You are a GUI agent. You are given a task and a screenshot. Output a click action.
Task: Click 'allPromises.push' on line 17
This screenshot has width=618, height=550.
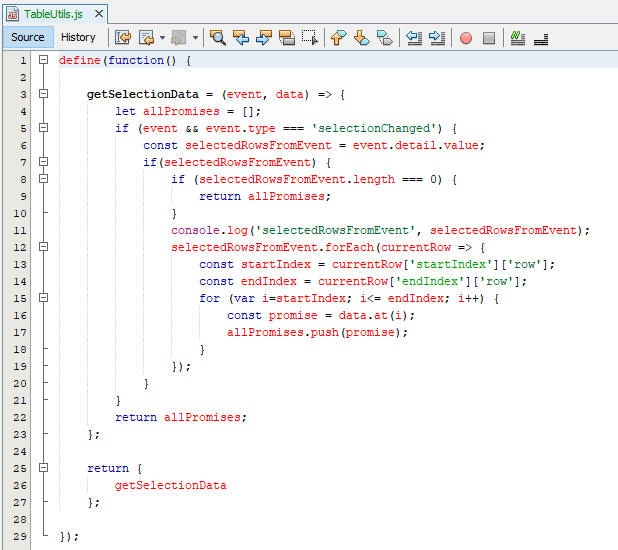point(283,332)
